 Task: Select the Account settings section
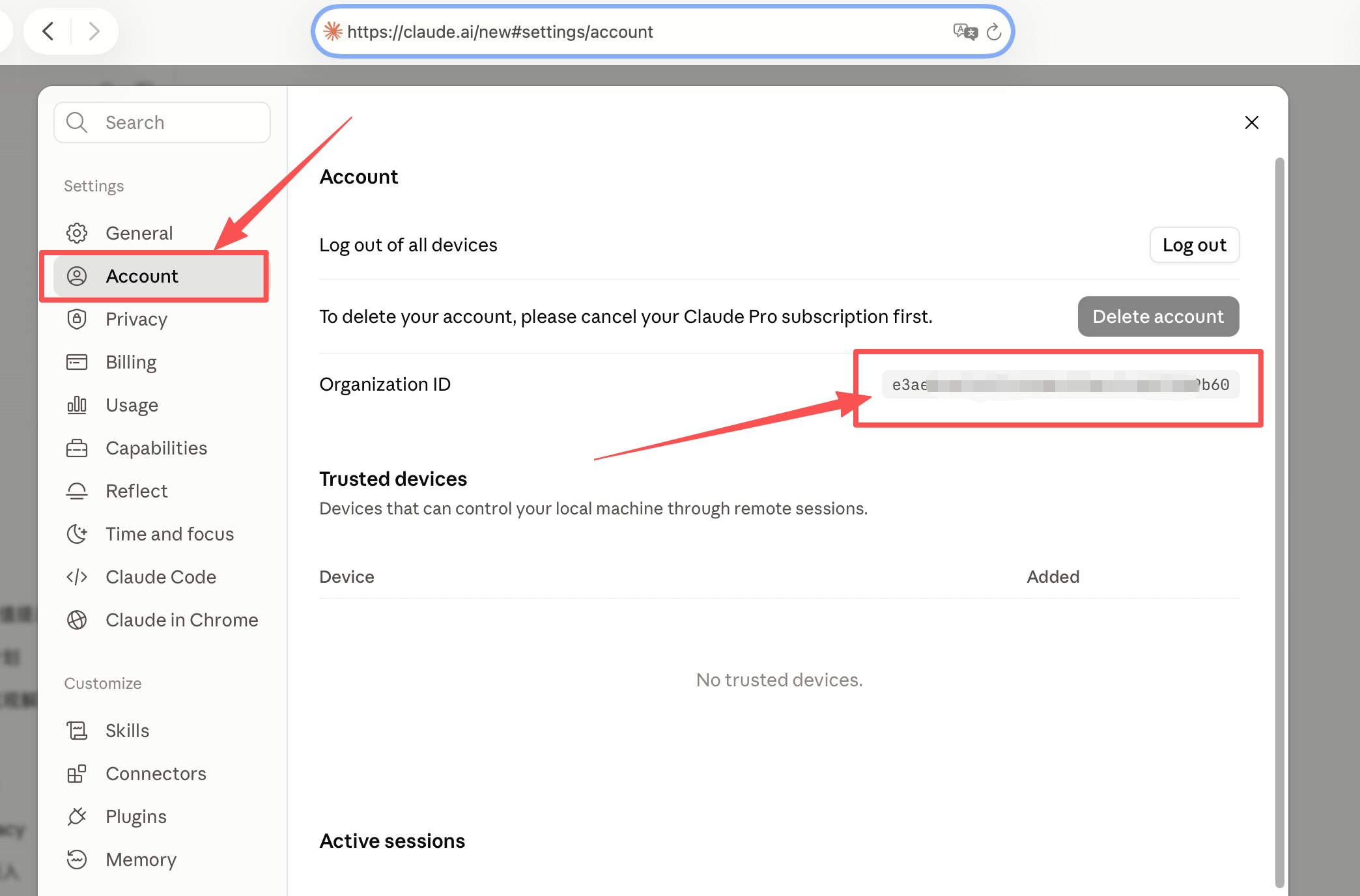[162, 276]
